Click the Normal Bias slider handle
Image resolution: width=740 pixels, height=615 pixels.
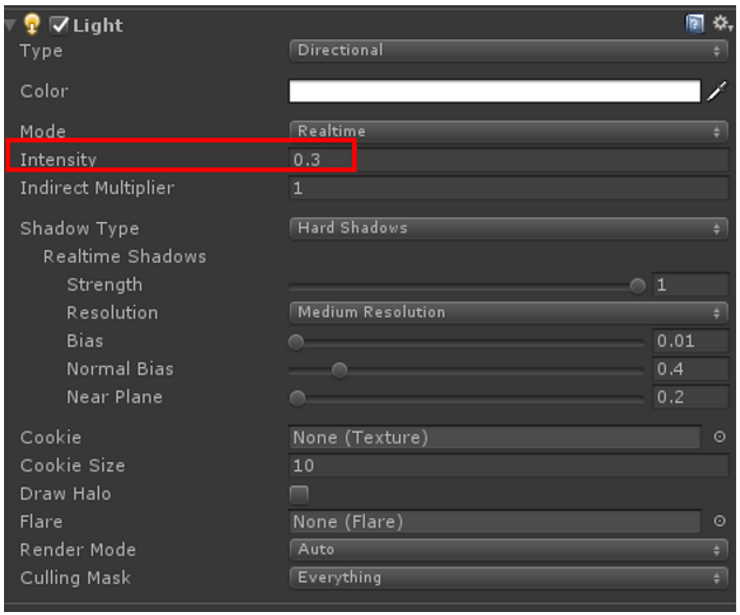coord(339,370)
